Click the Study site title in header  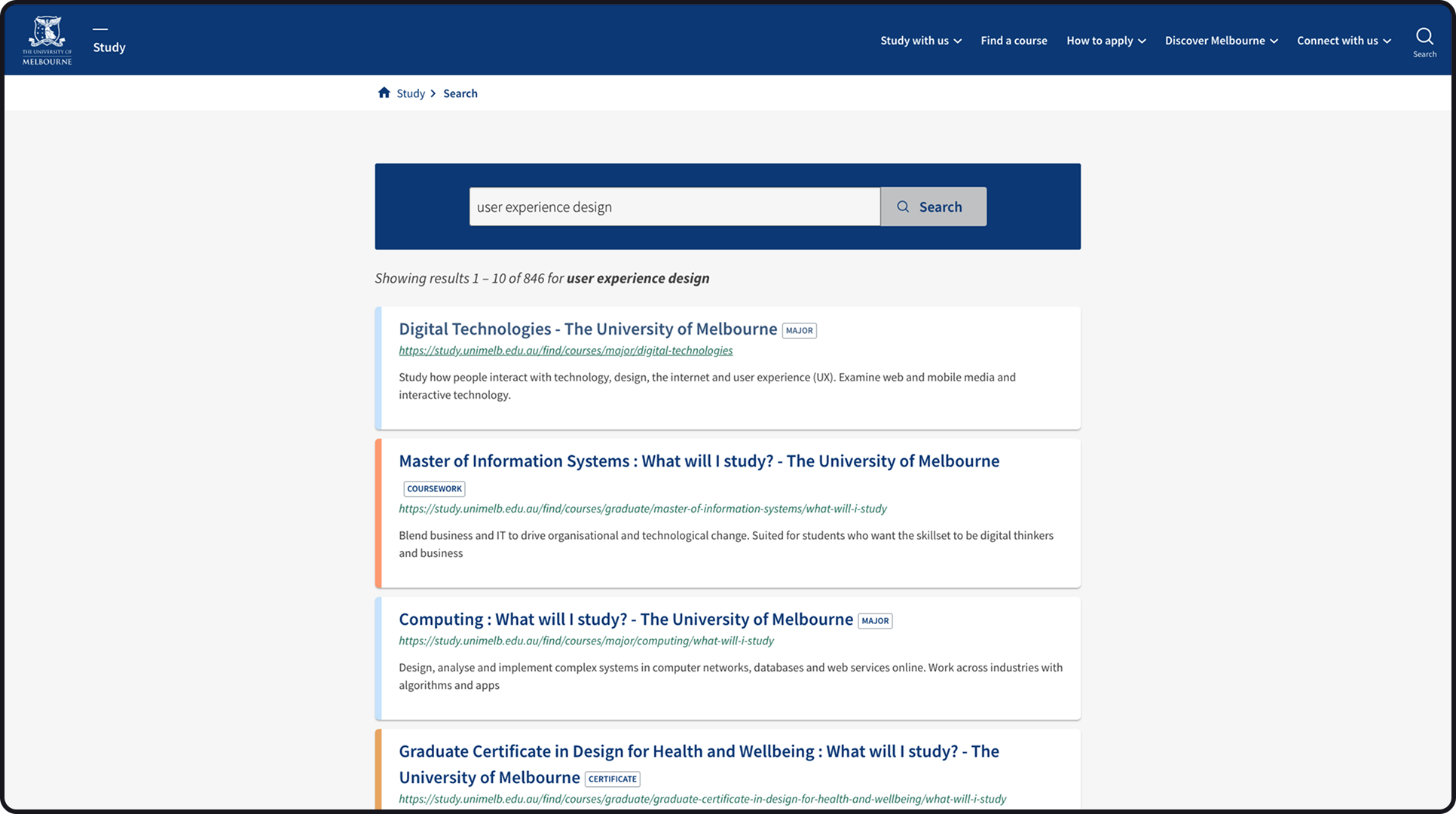click(x=109, y=47)
